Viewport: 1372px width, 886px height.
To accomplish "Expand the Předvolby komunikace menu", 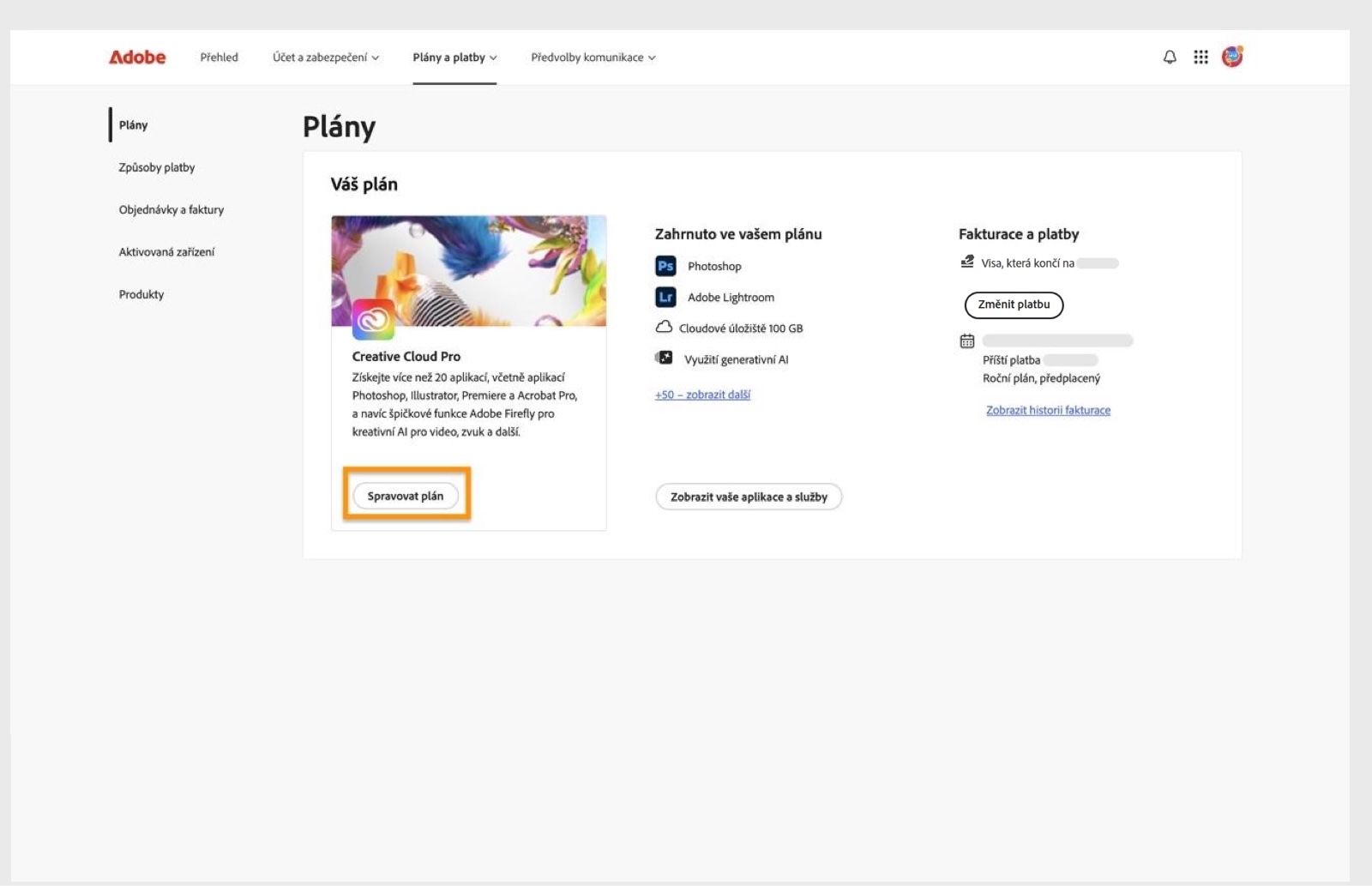I will (593, 57).
